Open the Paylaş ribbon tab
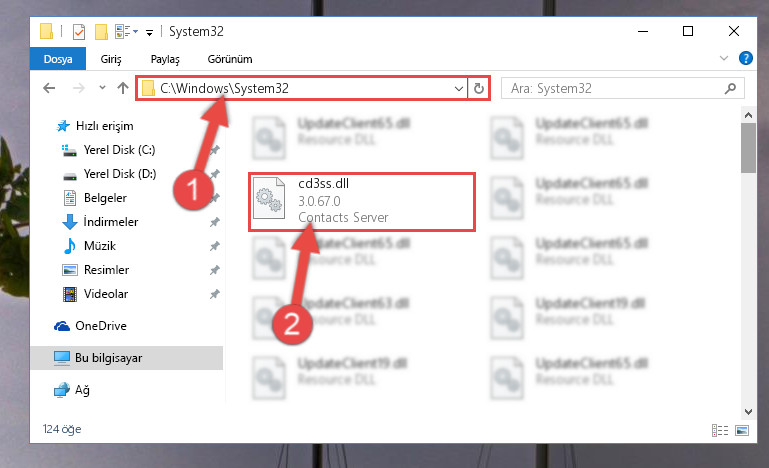This screenshot has width=769, height=468. click(x=165, y=59)
